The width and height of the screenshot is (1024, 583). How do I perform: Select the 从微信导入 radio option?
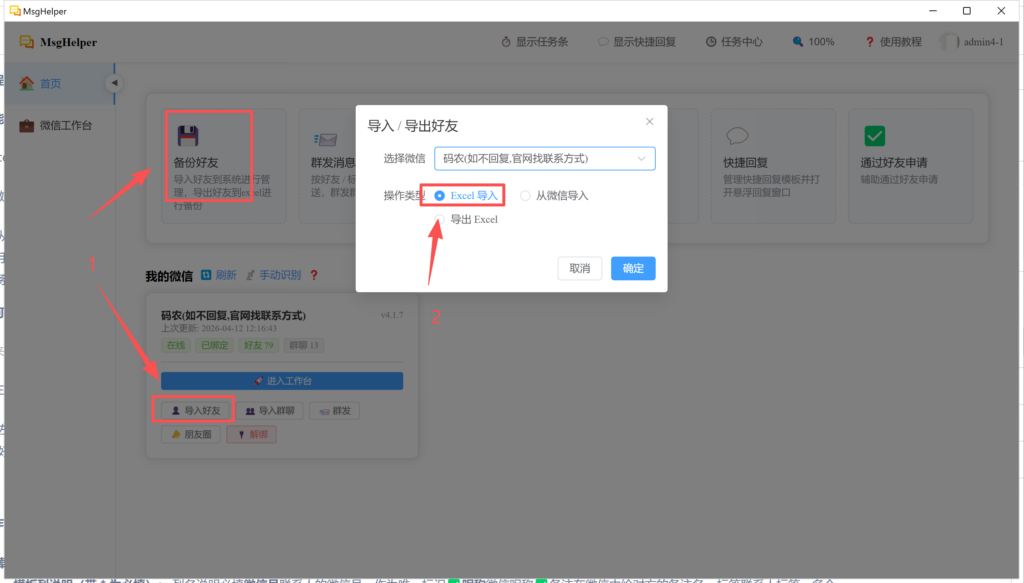[x=526, y=196]
